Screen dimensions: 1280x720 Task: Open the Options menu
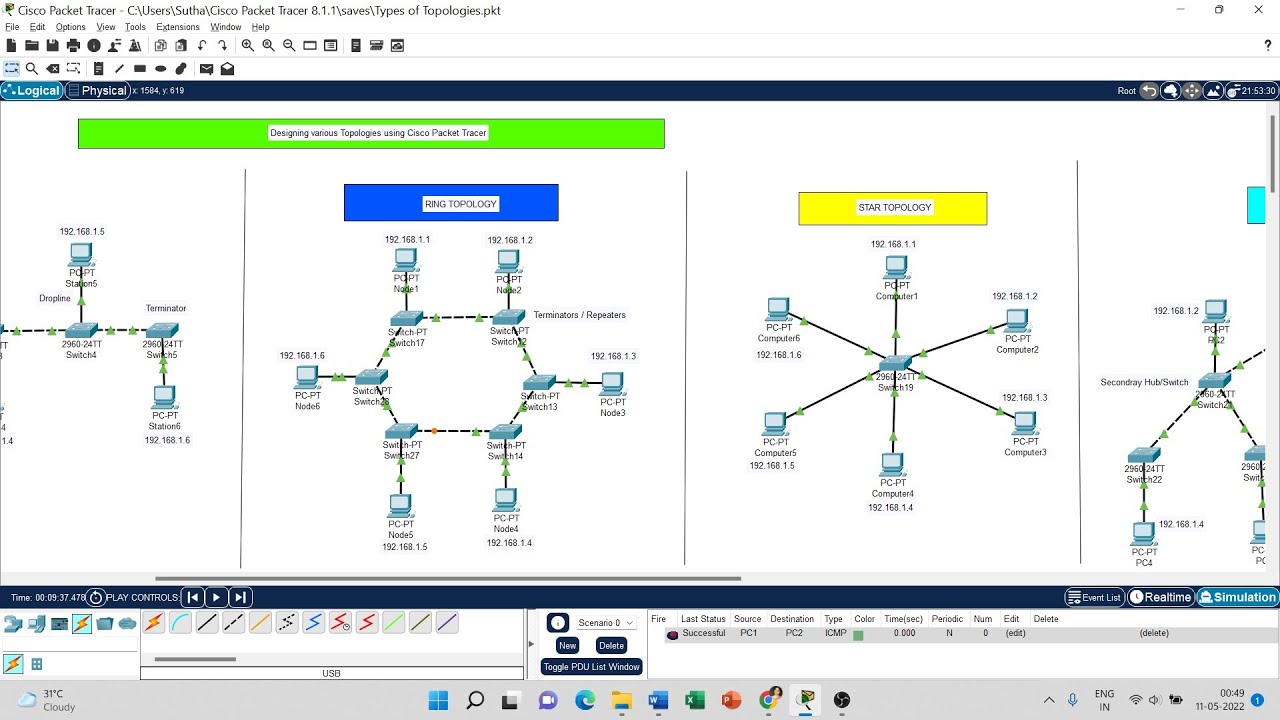(x=70, y=27)
